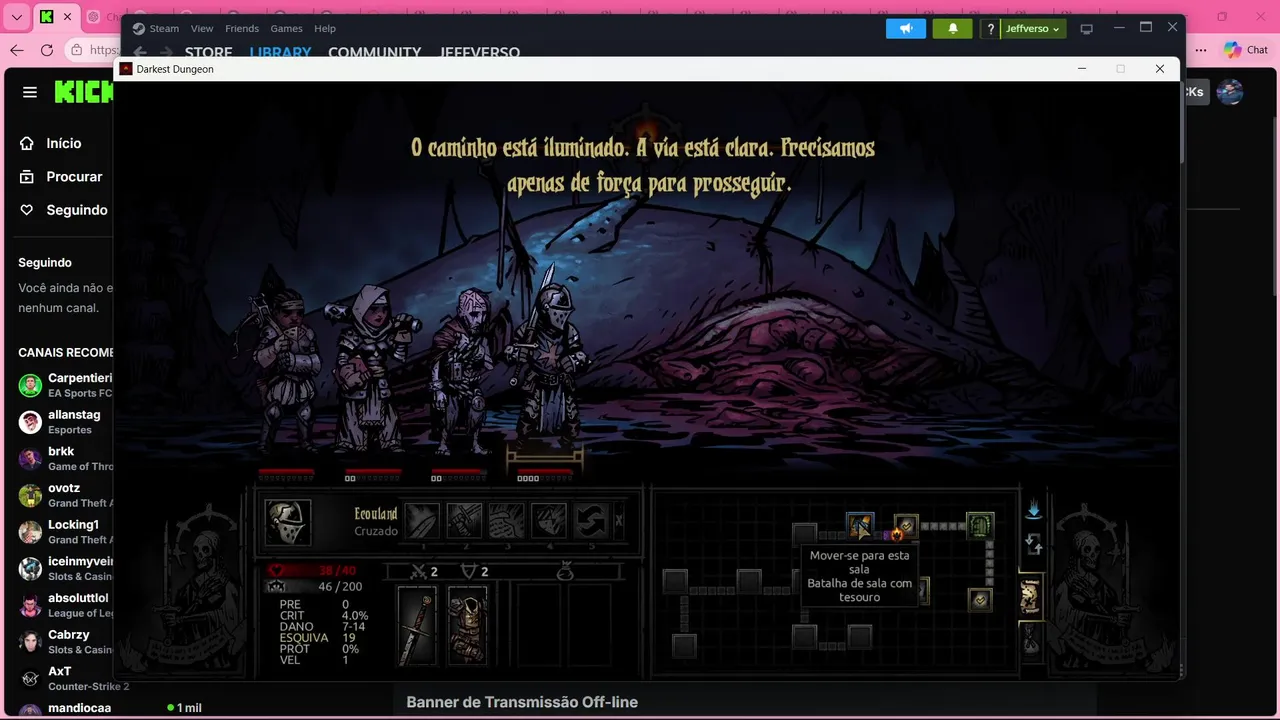
Task: Open Seguindo in Kick sidebar
Action: 63,210
